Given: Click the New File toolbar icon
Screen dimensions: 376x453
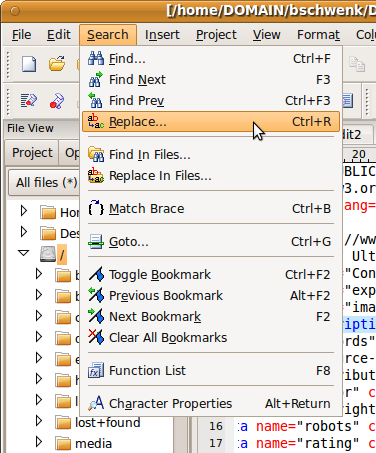Looking at the screenshot, I should (29, 64).
